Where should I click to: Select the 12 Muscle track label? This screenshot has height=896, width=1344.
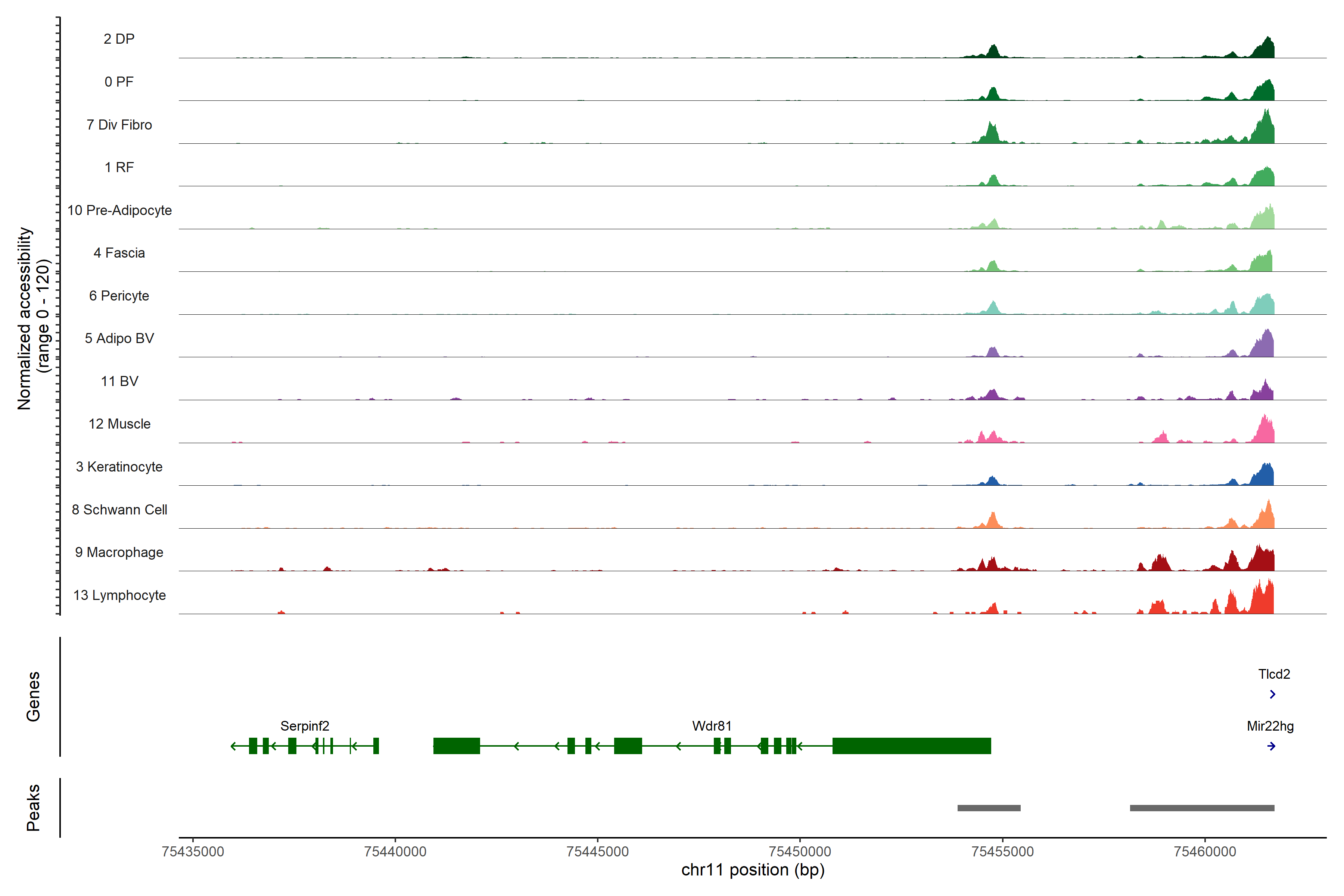(x=119, y=424)
